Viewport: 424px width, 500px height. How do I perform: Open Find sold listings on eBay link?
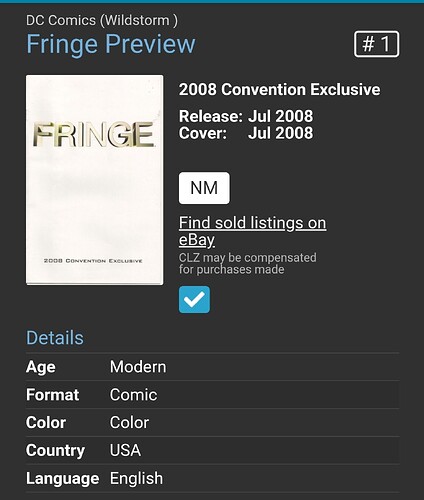[252, 231]
